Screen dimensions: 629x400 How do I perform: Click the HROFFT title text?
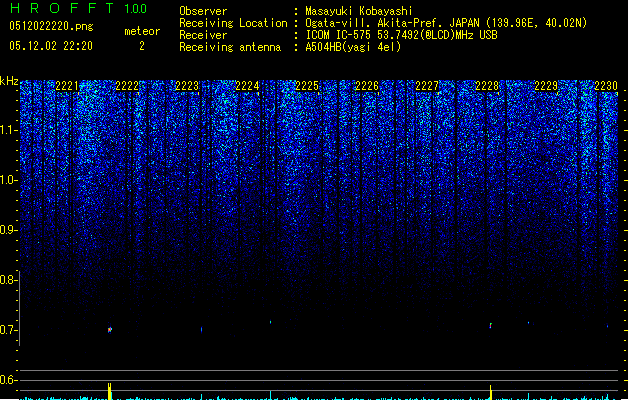point(62,8)
